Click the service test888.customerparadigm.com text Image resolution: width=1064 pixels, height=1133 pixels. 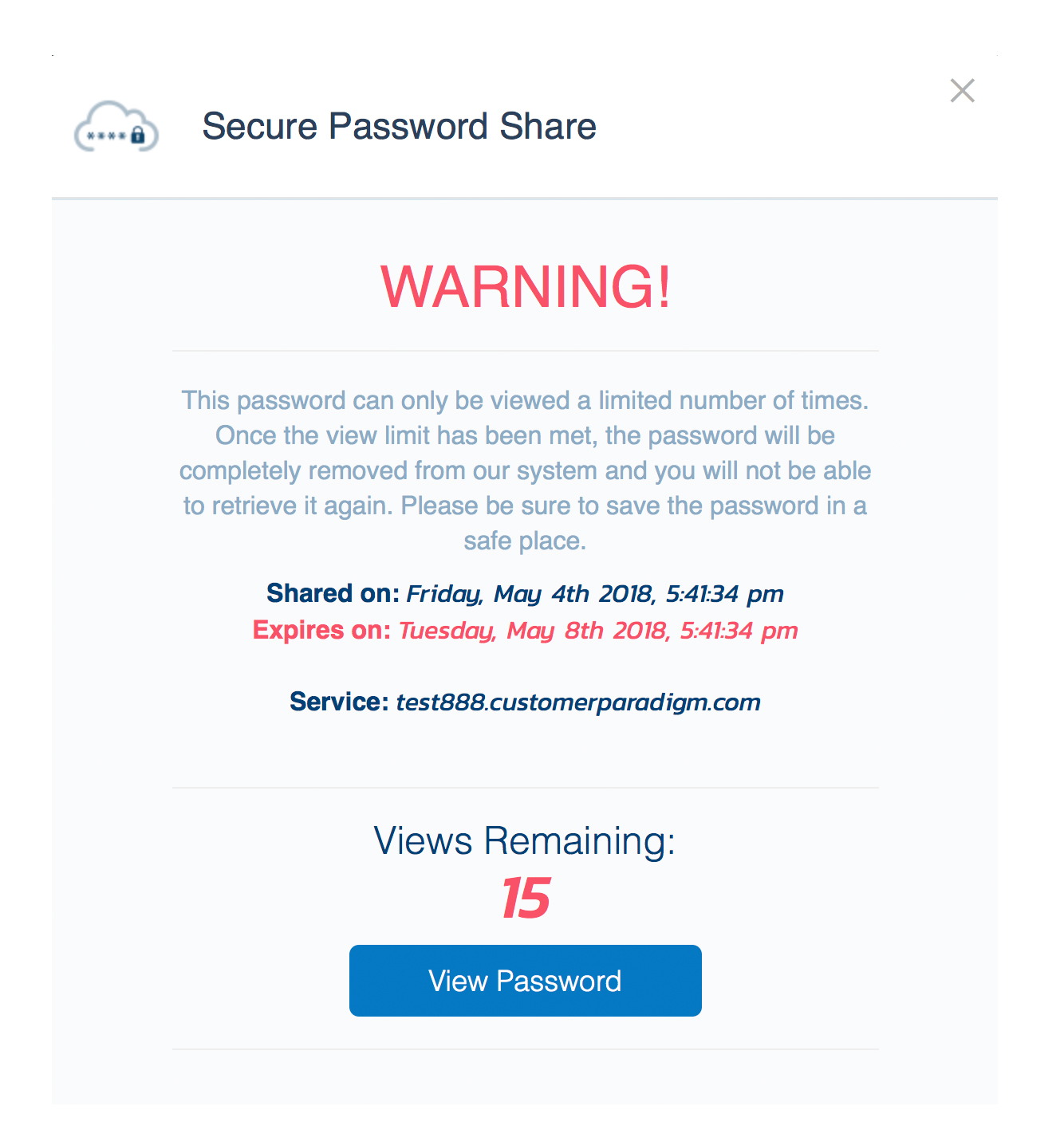(578, 702)
